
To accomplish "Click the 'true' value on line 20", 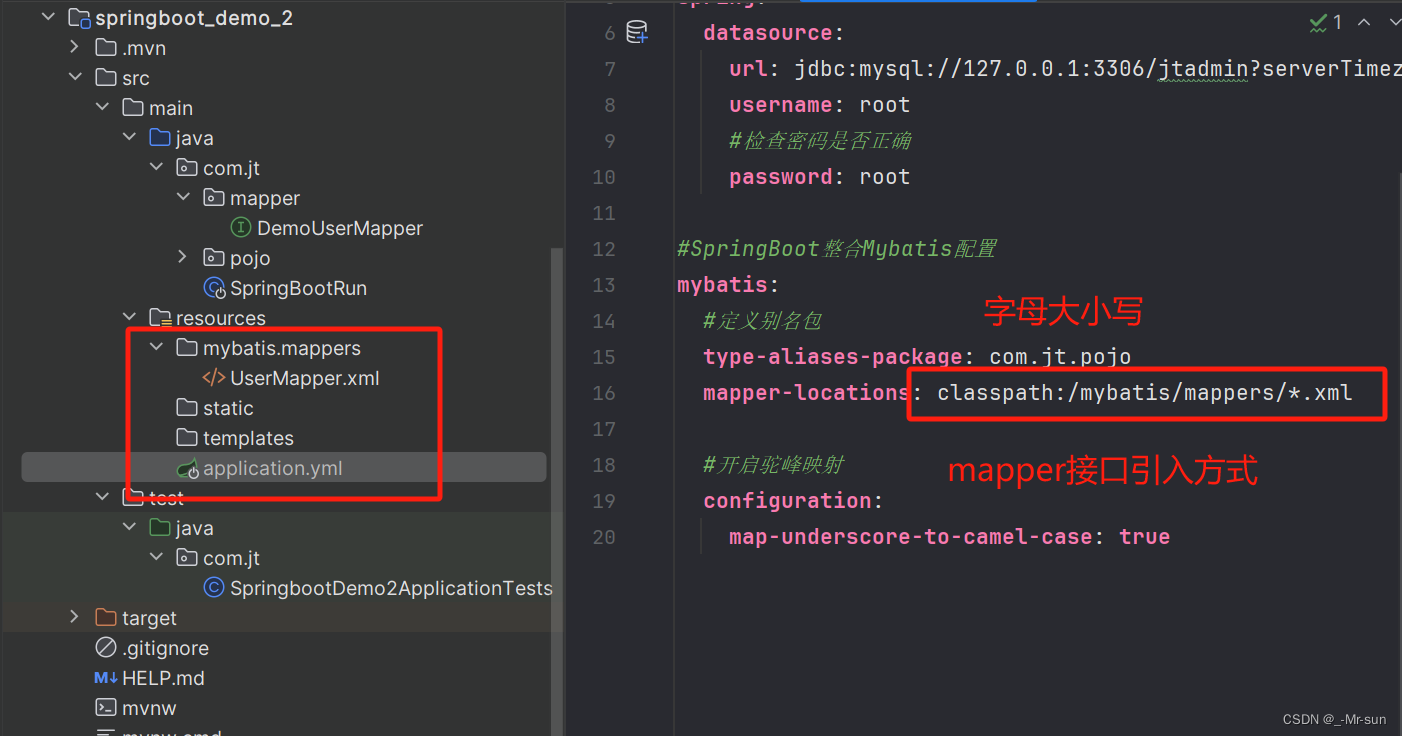I will point(1144,537).
